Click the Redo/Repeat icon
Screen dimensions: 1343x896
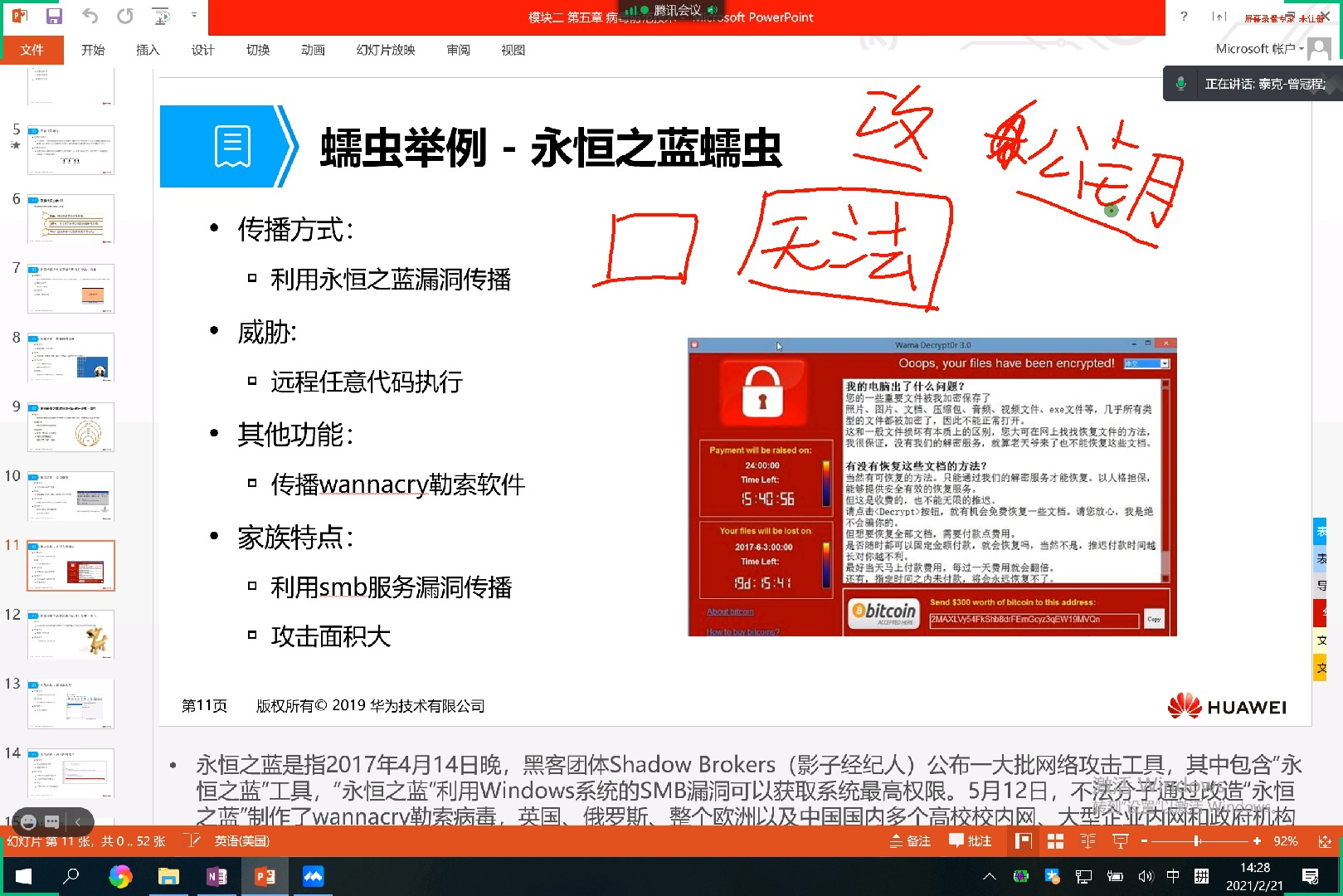[x=124, y=17]
